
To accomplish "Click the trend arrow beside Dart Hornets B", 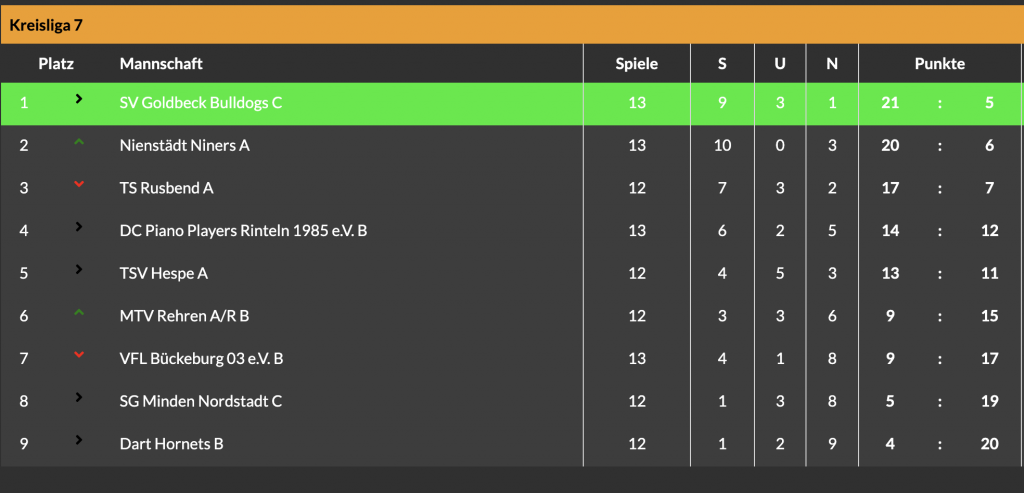I will (79, 440).
